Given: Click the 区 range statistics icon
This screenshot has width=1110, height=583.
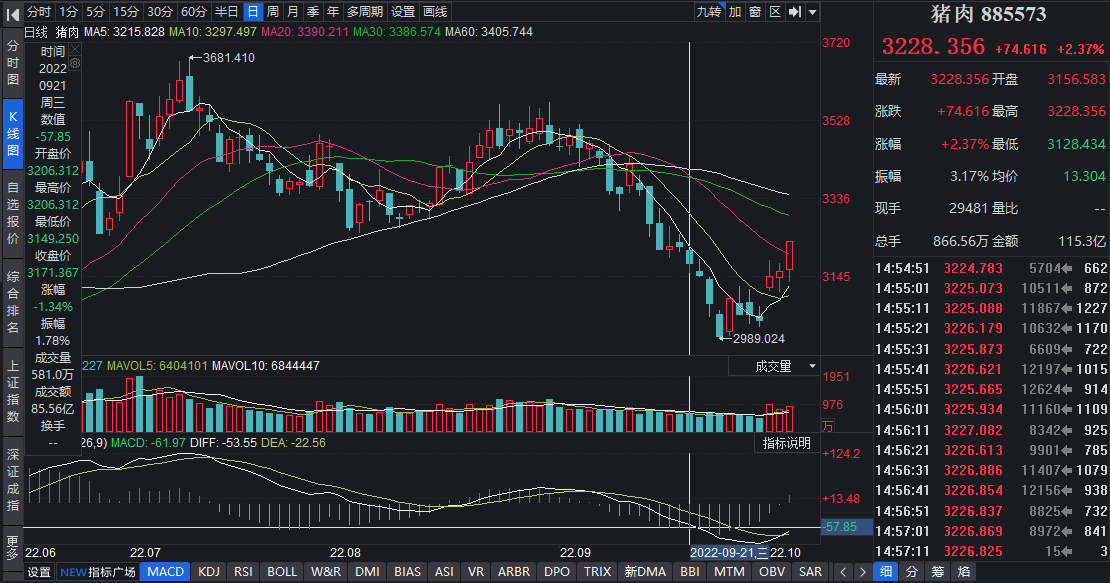Looking at the screenshot, I should (x=774, y=12).
